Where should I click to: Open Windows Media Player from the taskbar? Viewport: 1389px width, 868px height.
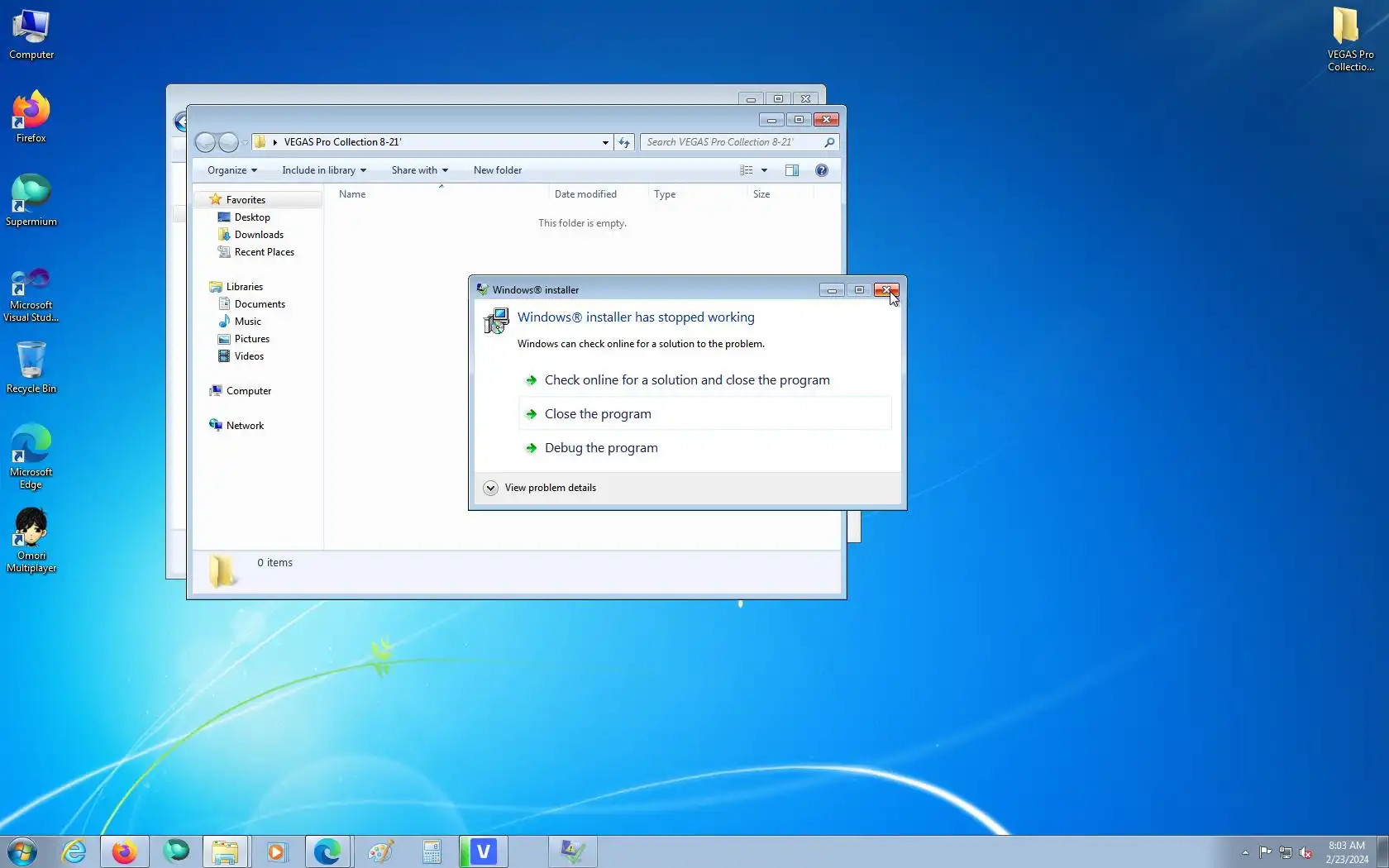276,851
